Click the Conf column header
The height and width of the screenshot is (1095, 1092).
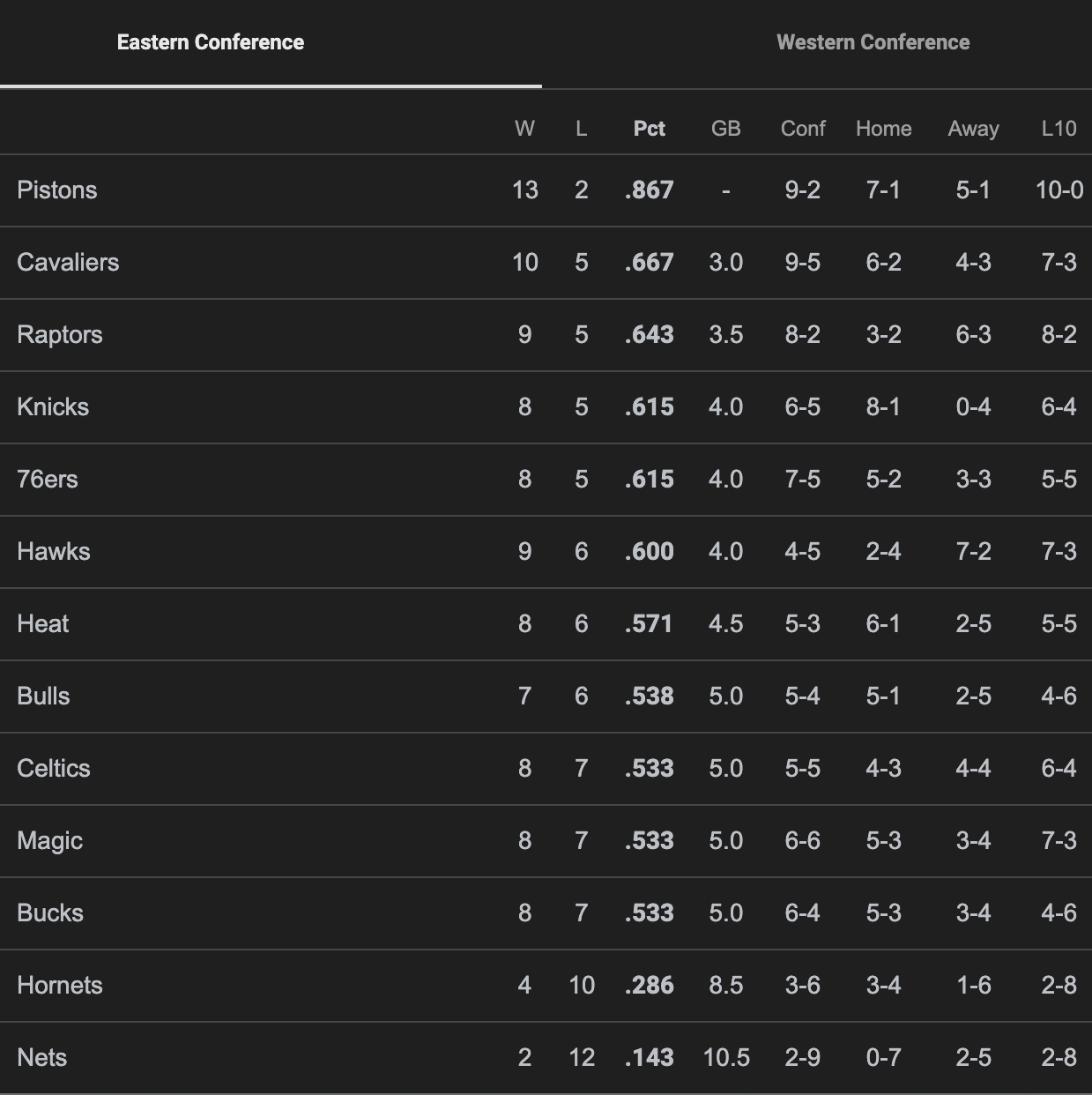802,129
